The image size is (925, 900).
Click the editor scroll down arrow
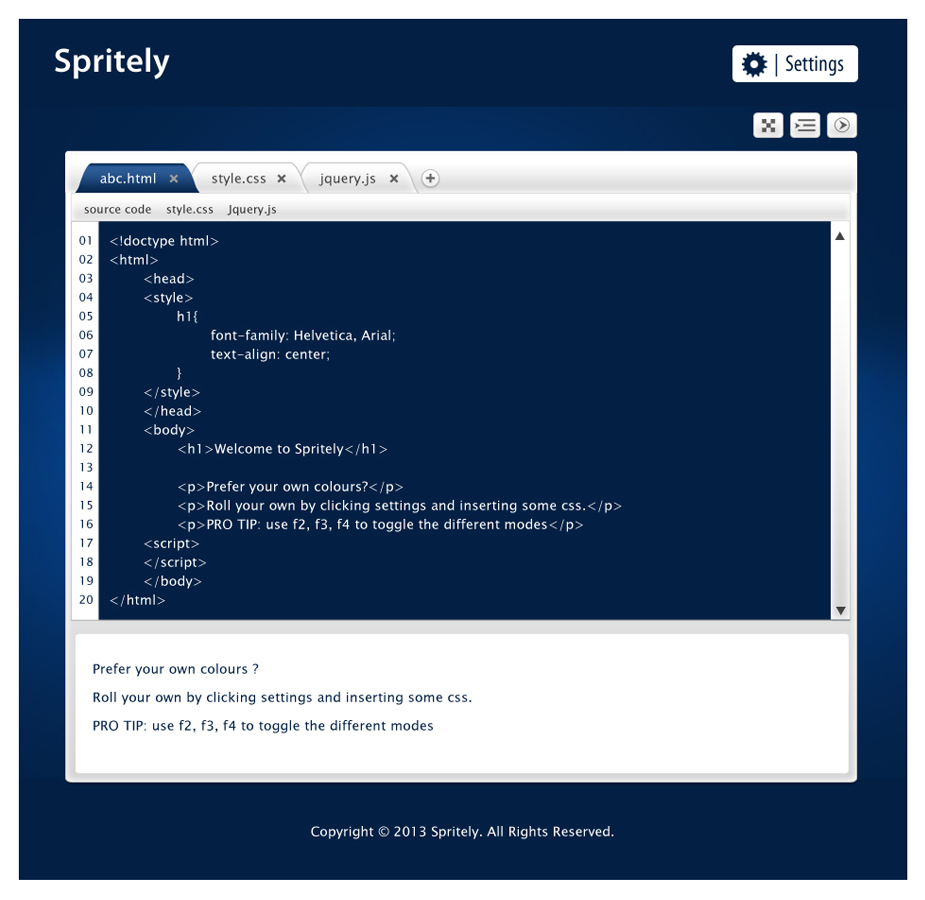point(841,610)
